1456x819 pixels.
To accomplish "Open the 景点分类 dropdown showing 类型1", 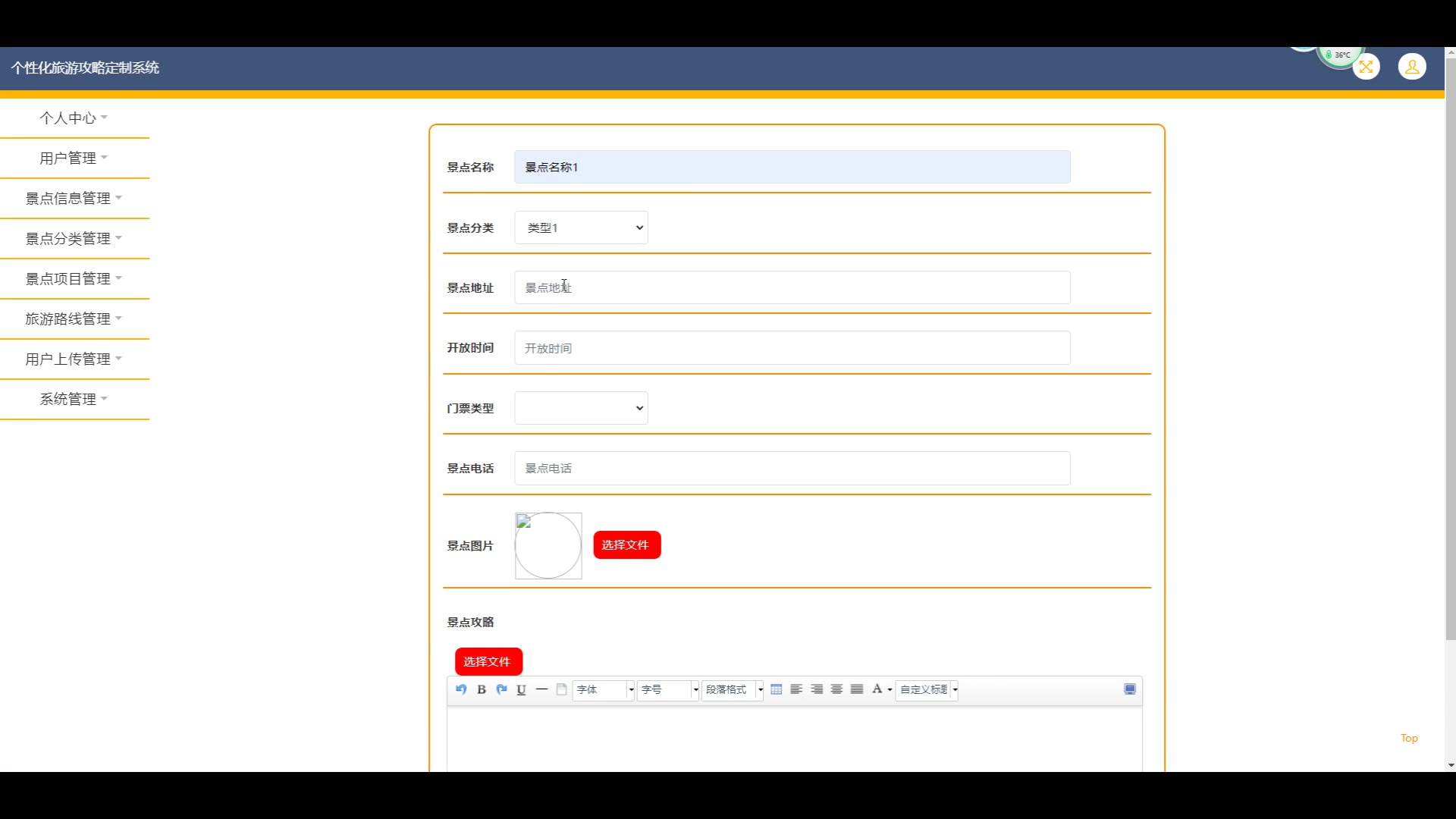I will point(581,227).
